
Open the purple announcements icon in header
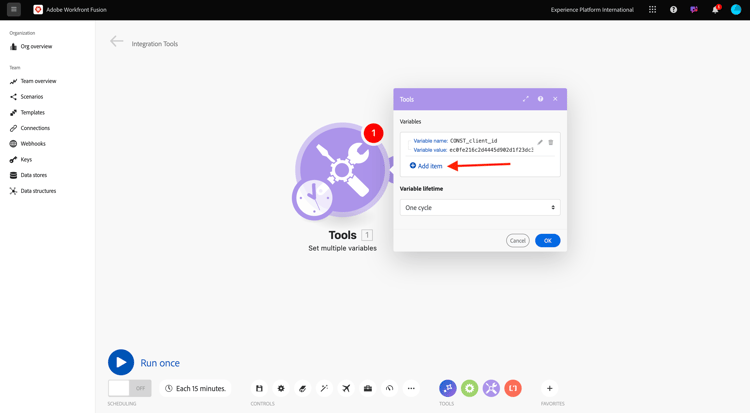[694, 10]
